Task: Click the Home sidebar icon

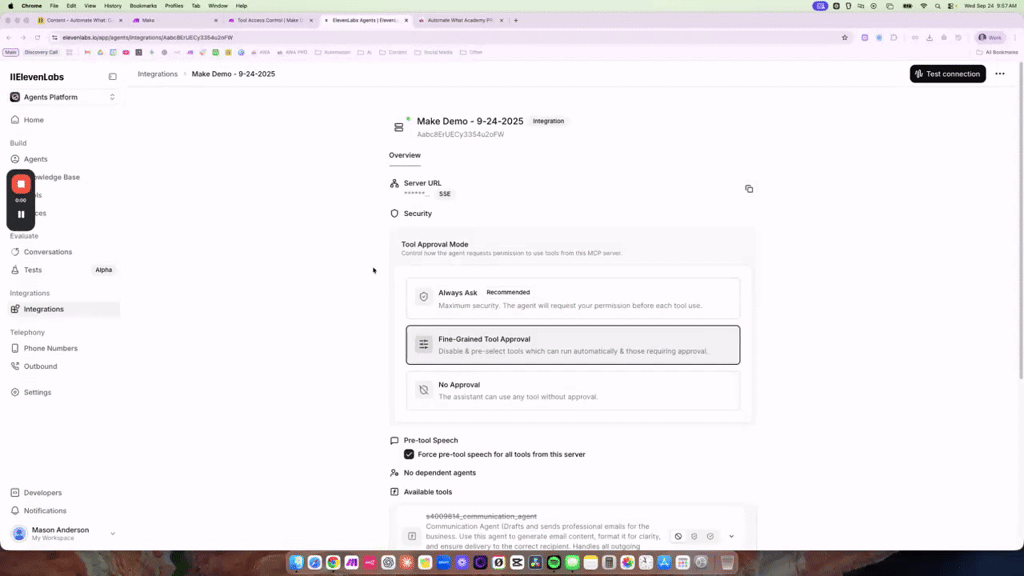Action: pyautogui.click(x=15, y=120)
